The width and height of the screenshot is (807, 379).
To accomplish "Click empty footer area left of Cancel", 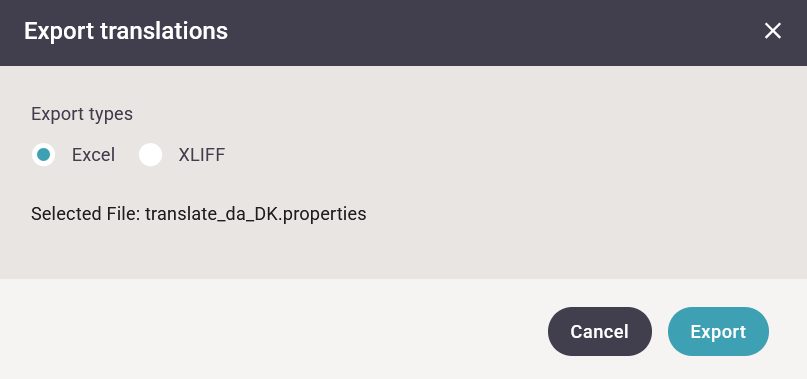I will coord(273,332).
